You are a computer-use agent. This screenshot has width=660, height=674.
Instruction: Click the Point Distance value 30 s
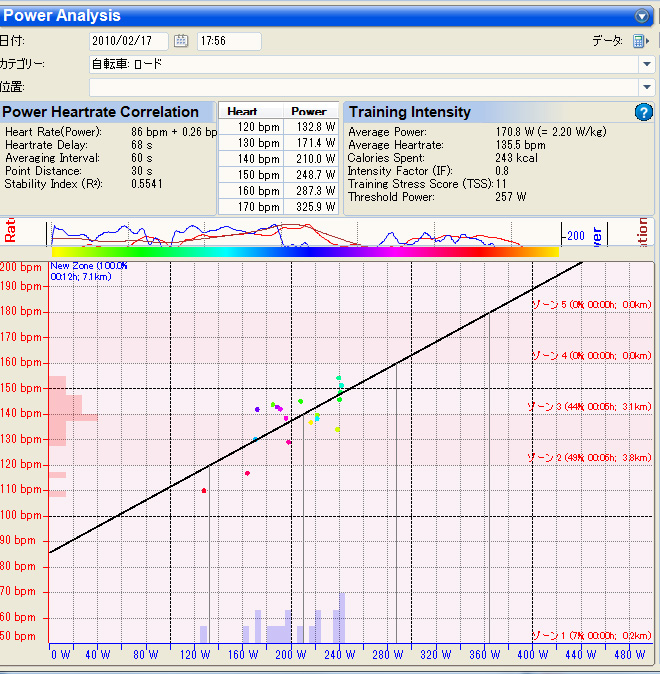tap(142, 171)
